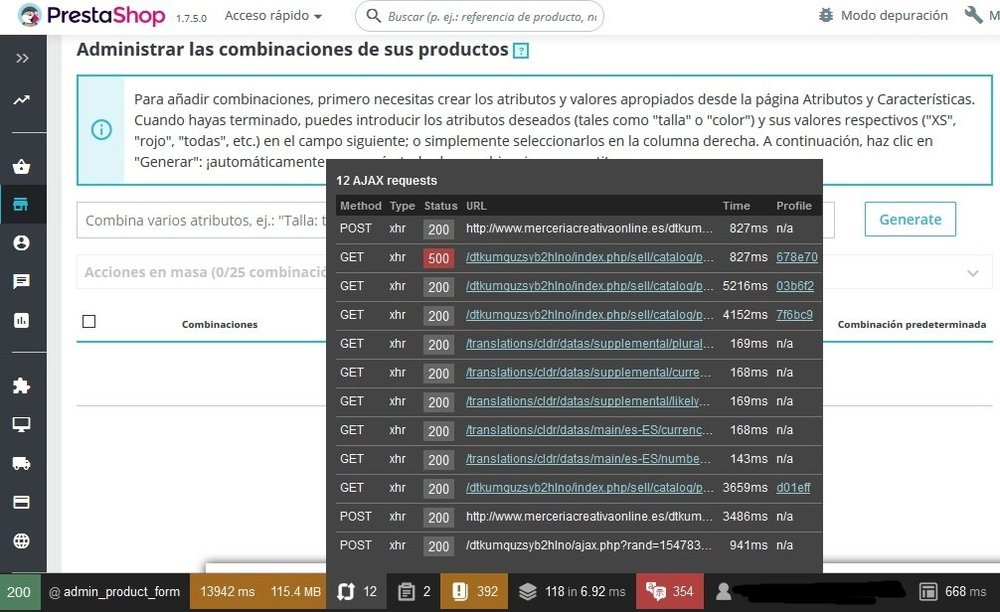
Task: Open the Design monitor icon
Action: pyautogui.click(x=22, y=424)
